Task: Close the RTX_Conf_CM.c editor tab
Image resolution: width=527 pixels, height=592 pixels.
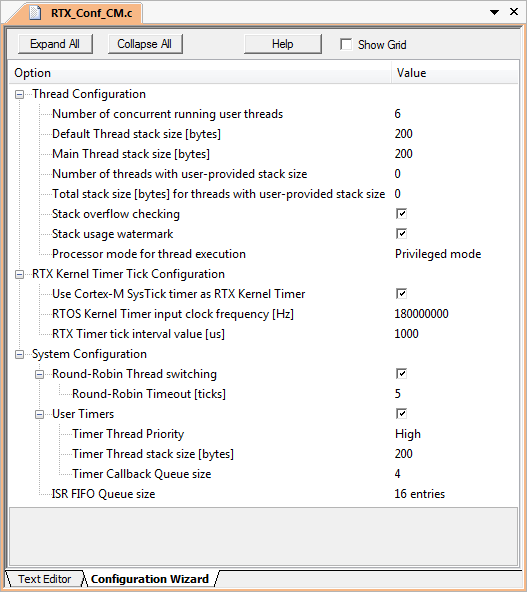Action: pyautogui.click(x=514, y=12)
